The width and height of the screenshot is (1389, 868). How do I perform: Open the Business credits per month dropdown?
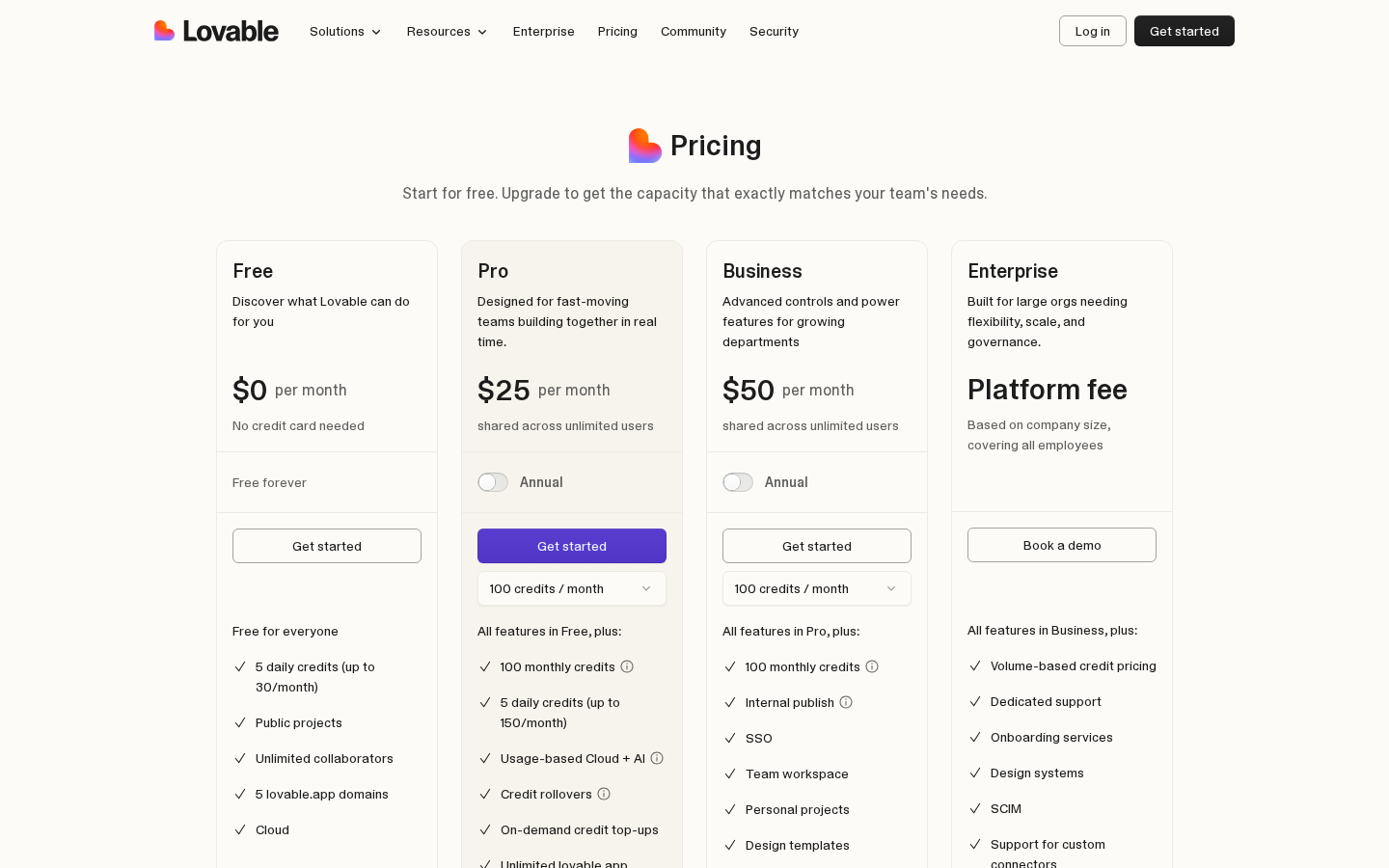[817, 588]
